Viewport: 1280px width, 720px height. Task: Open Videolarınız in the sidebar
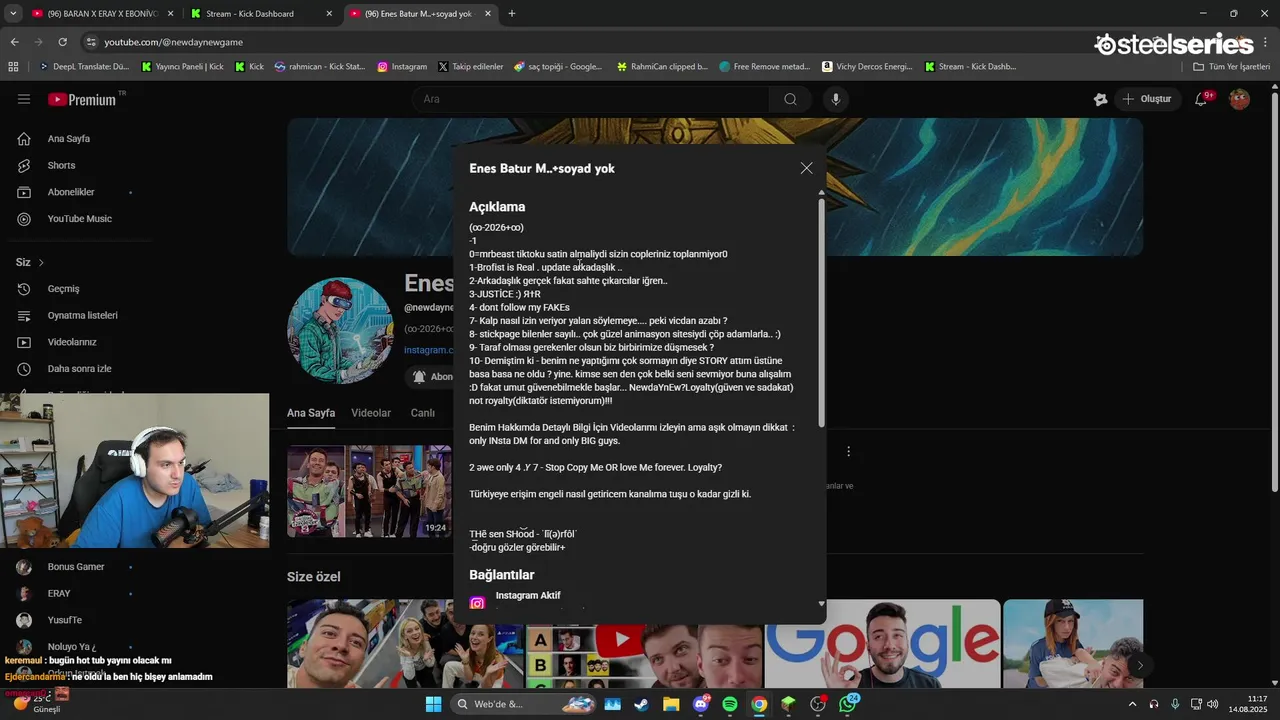pyautogui.click(x=72, y=342)
